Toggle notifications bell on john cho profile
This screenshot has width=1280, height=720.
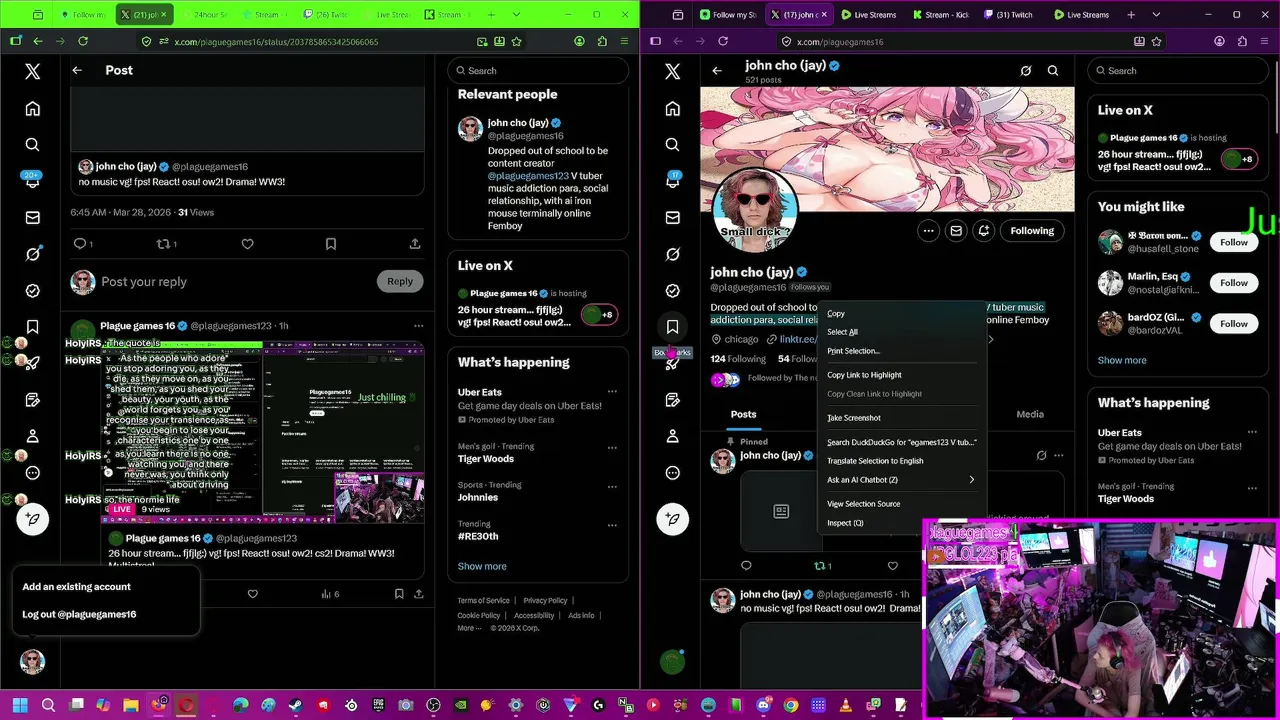tap(984, 231)
